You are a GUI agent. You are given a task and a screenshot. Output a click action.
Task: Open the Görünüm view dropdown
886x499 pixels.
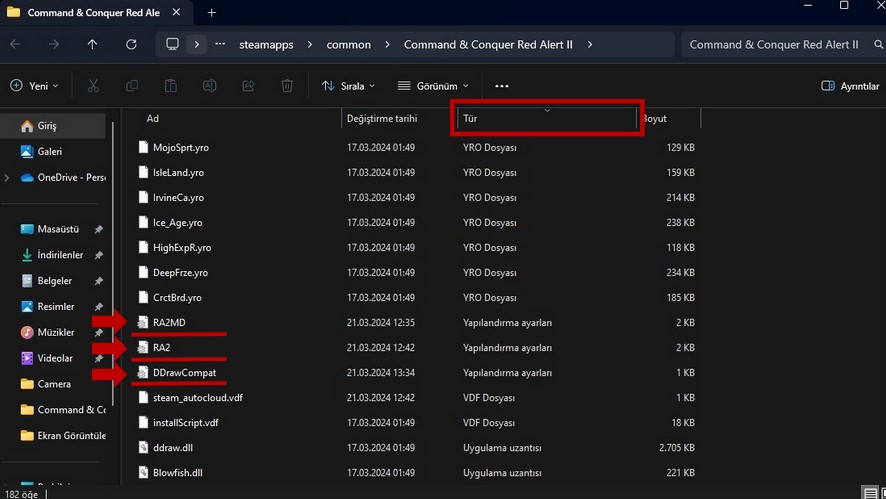point(433,86)
